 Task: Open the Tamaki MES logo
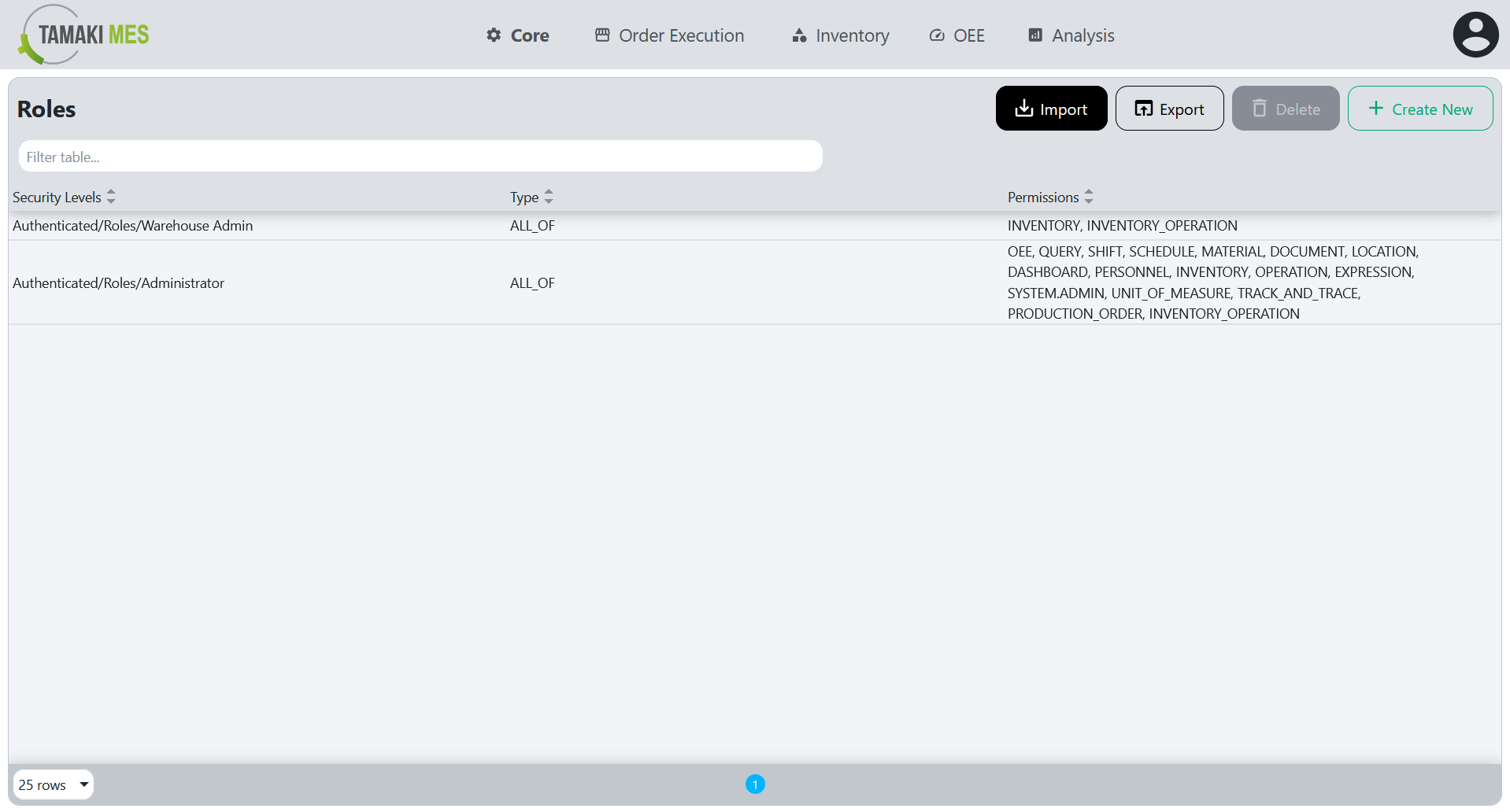pos(82,34)
